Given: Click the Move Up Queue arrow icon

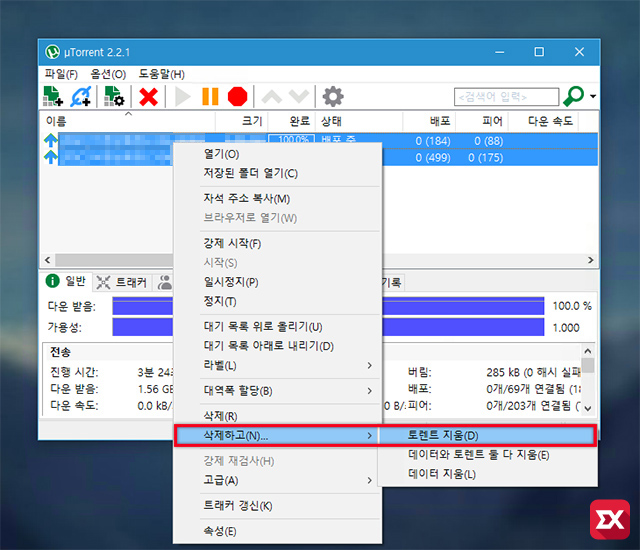Looking at the screenshot, I should click(271, 97).
